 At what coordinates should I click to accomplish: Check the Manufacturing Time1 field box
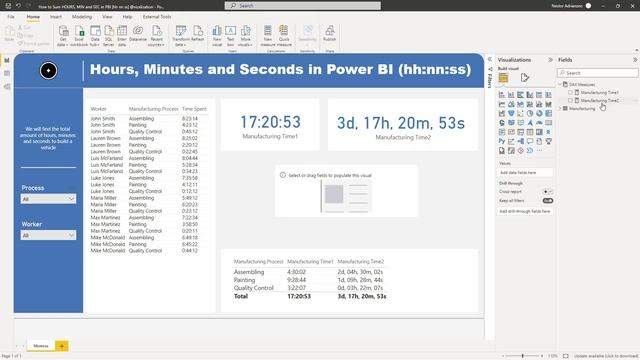(x=571, y=93)
